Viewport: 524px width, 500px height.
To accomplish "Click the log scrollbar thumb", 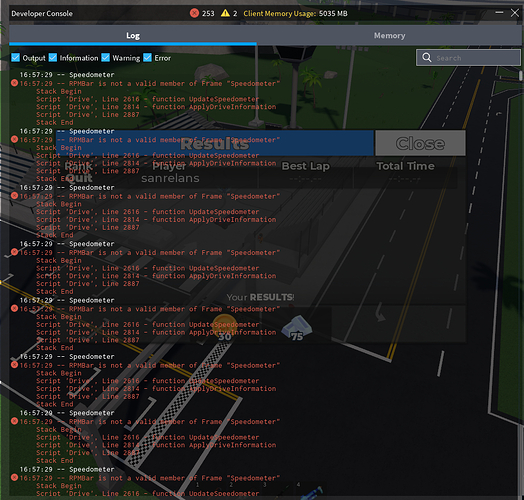I will point(521,76).
